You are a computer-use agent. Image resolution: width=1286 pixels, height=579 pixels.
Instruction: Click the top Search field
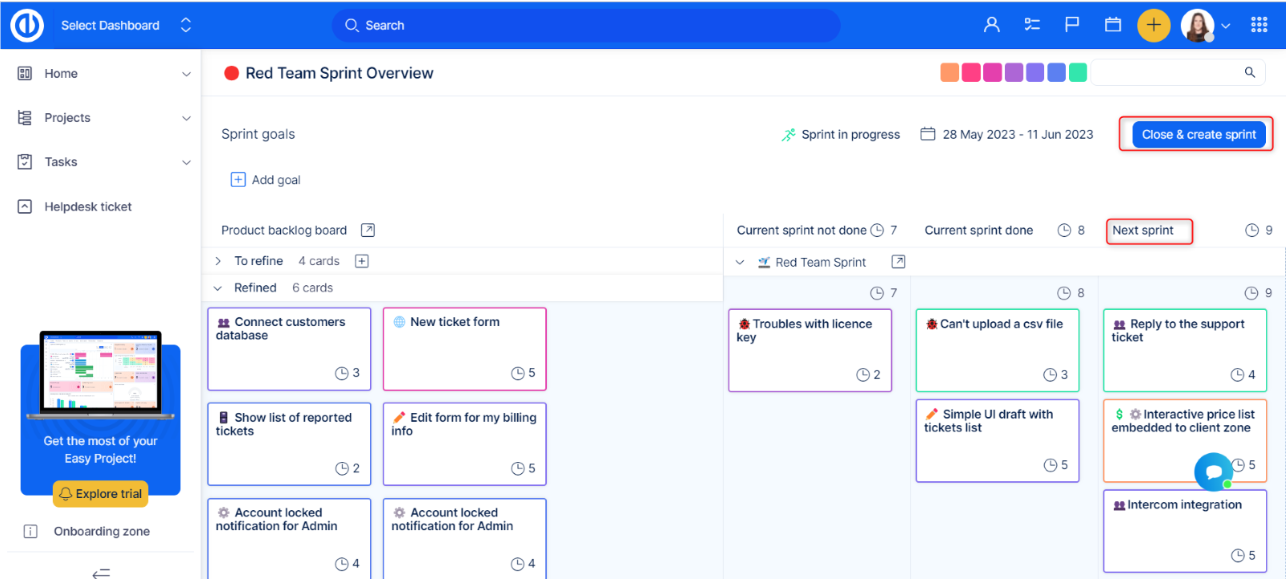click(585, 25)
